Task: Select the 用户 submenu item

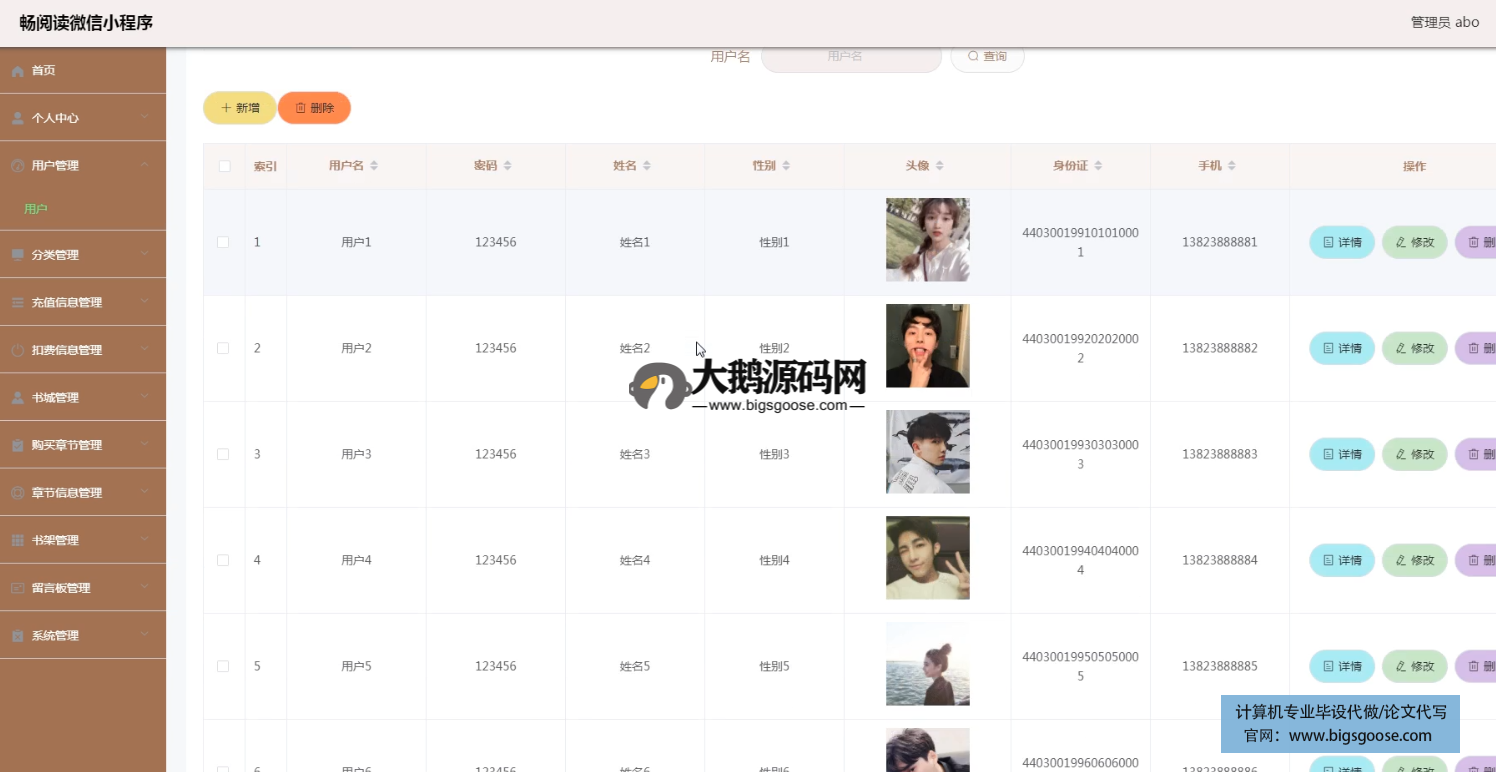Action: coord(36,209)
